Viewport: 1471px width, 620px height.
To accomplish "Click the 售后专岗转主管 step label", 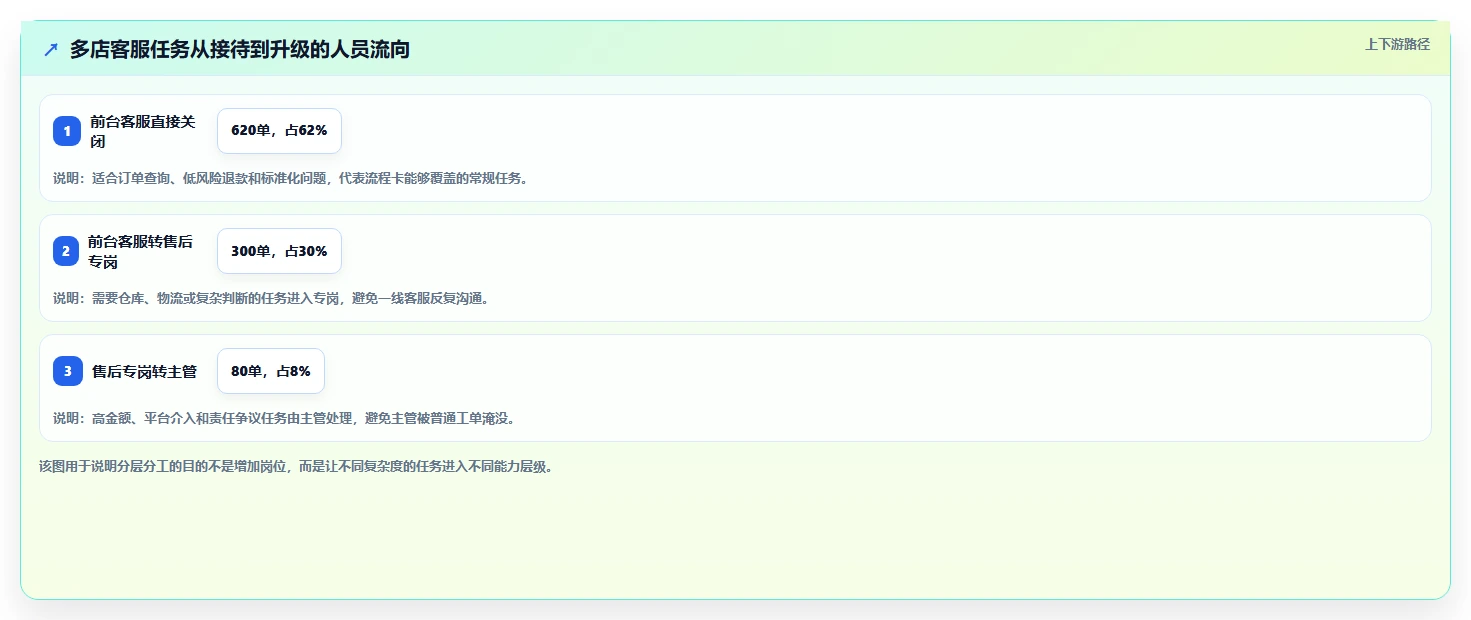I will pos(144,371).
